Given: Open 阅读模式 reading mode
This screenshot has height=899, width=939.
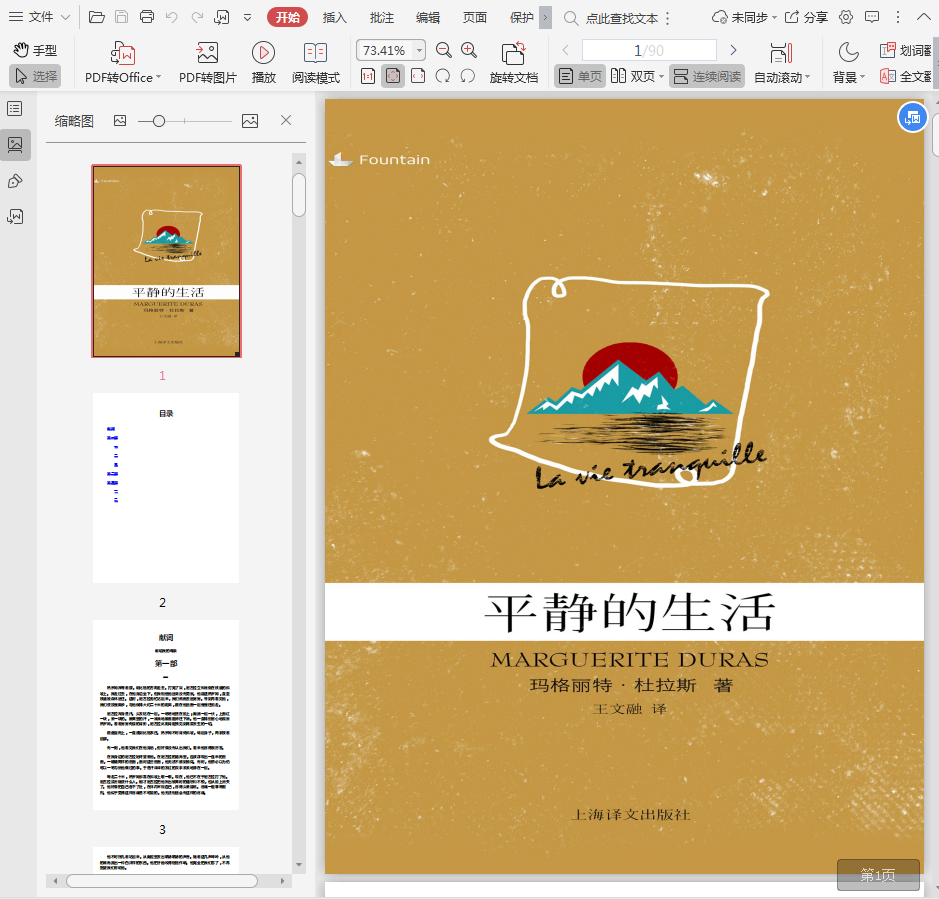Looking at the screenshot, I should tap(315, 53).
